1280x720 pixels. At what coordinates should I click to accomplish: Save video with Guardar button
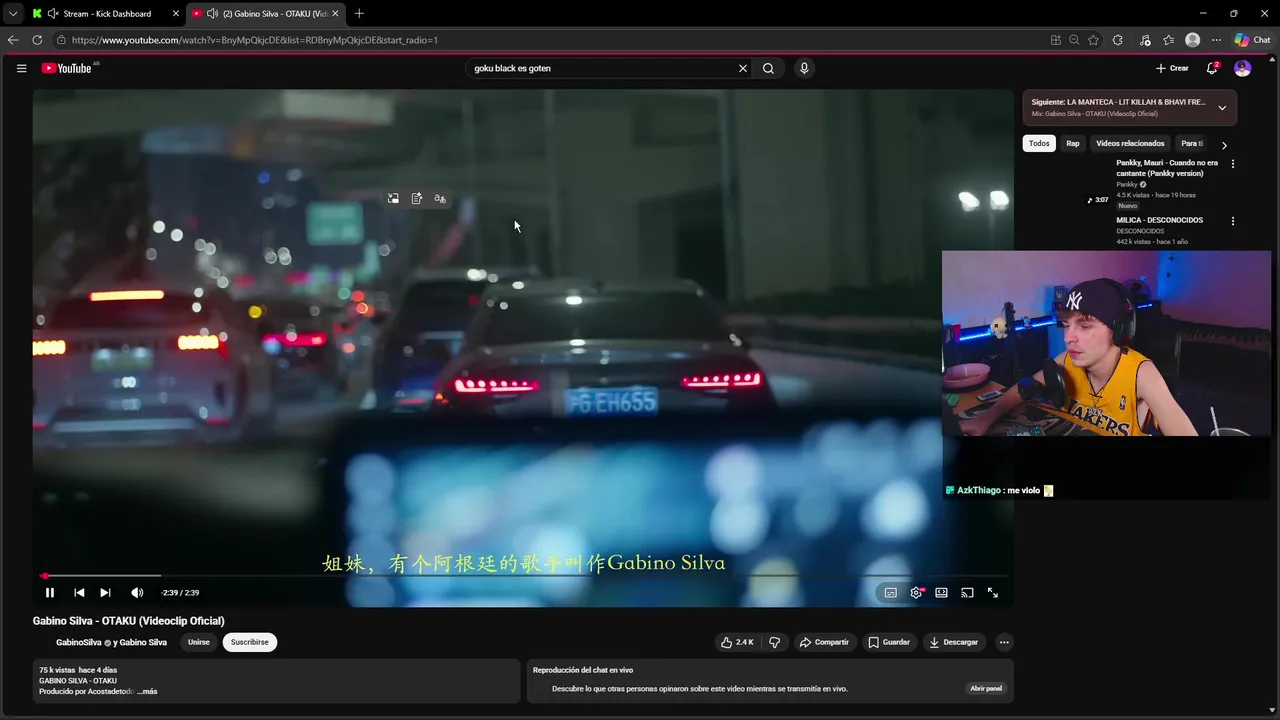(x=889, y=642)
